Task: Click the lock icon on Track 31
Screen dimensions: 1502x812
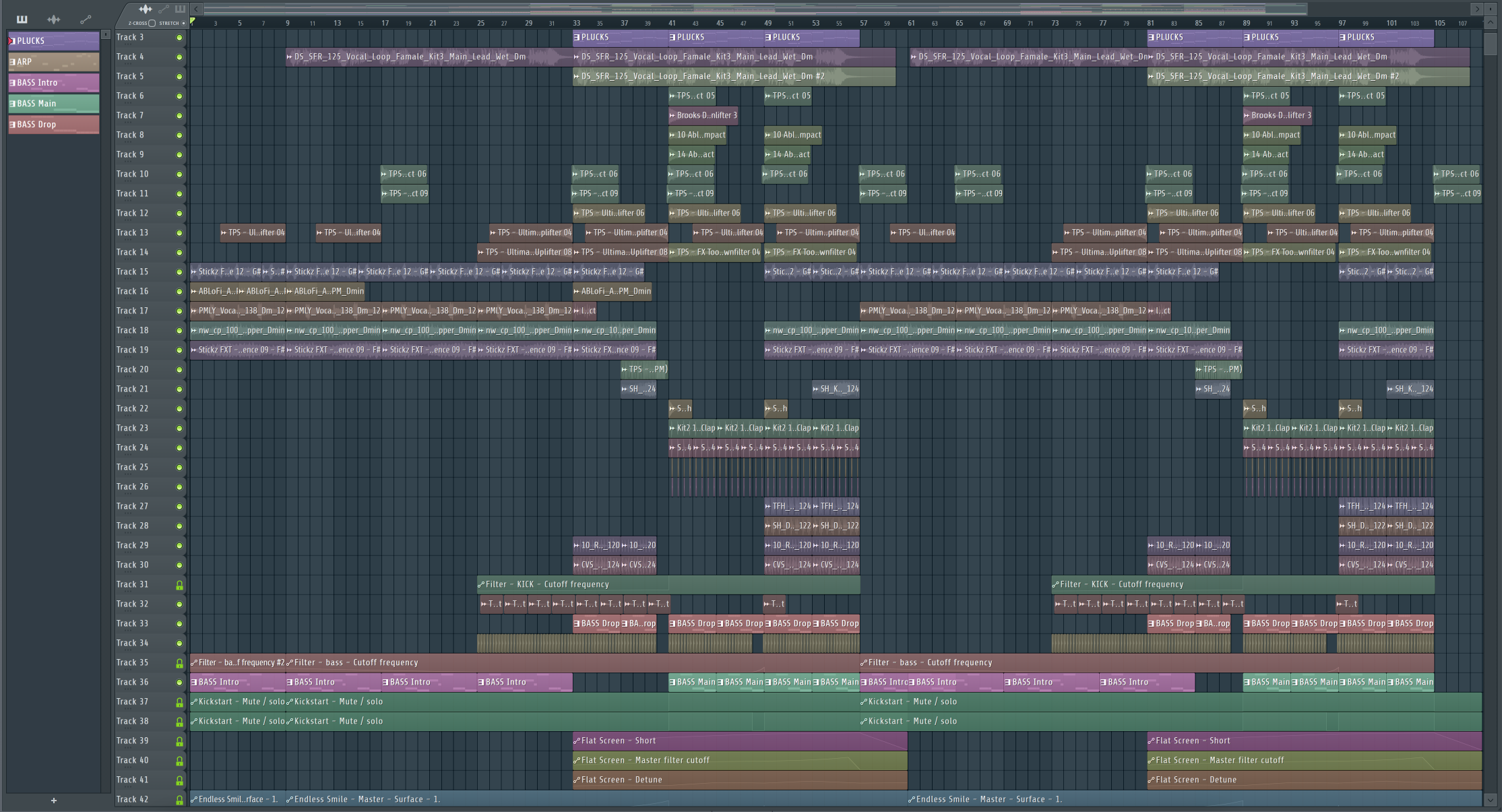Action: tap(179, 585)
